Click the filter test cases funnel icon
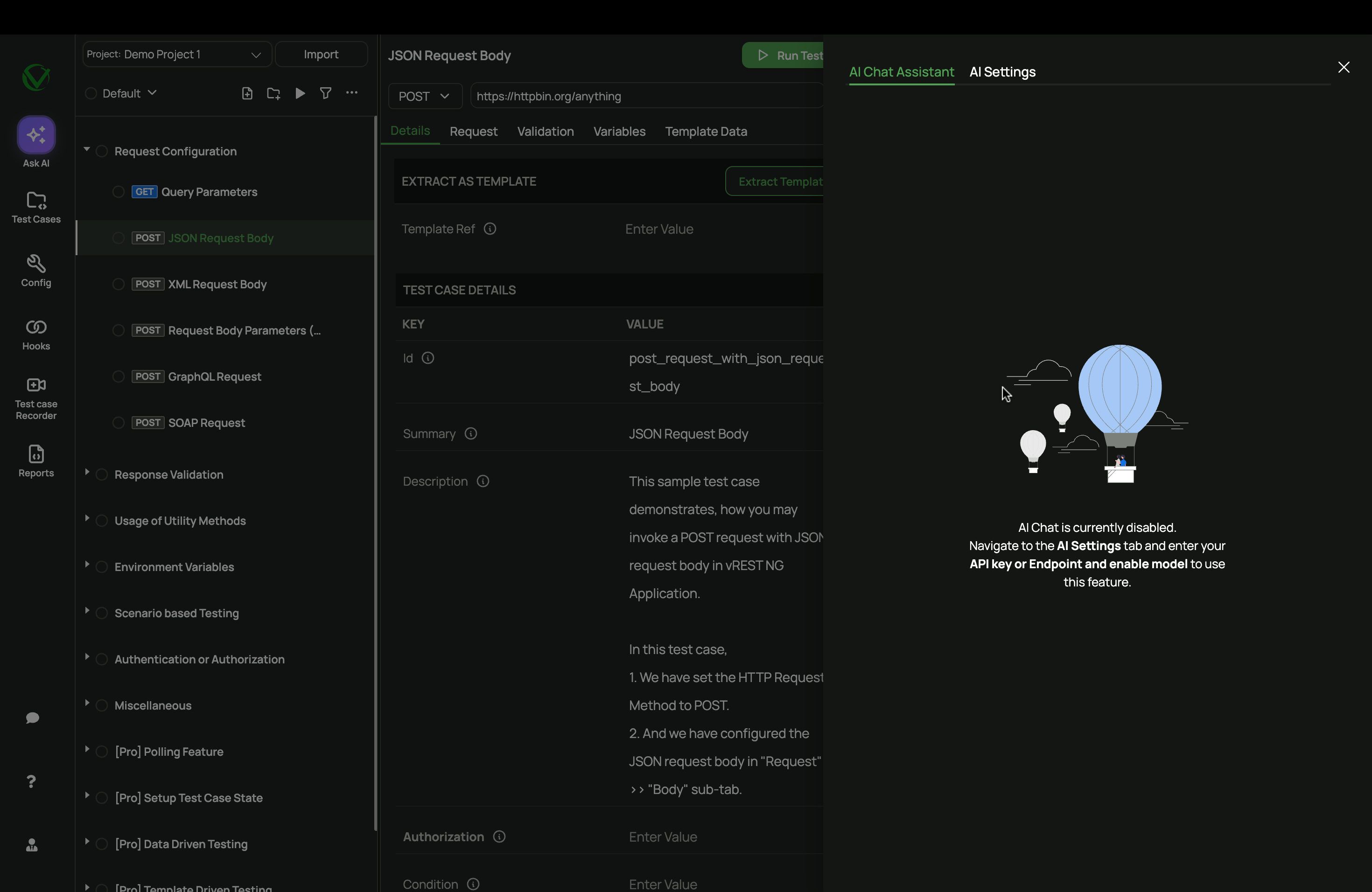Screen dimensions: 1372x892 325,93
